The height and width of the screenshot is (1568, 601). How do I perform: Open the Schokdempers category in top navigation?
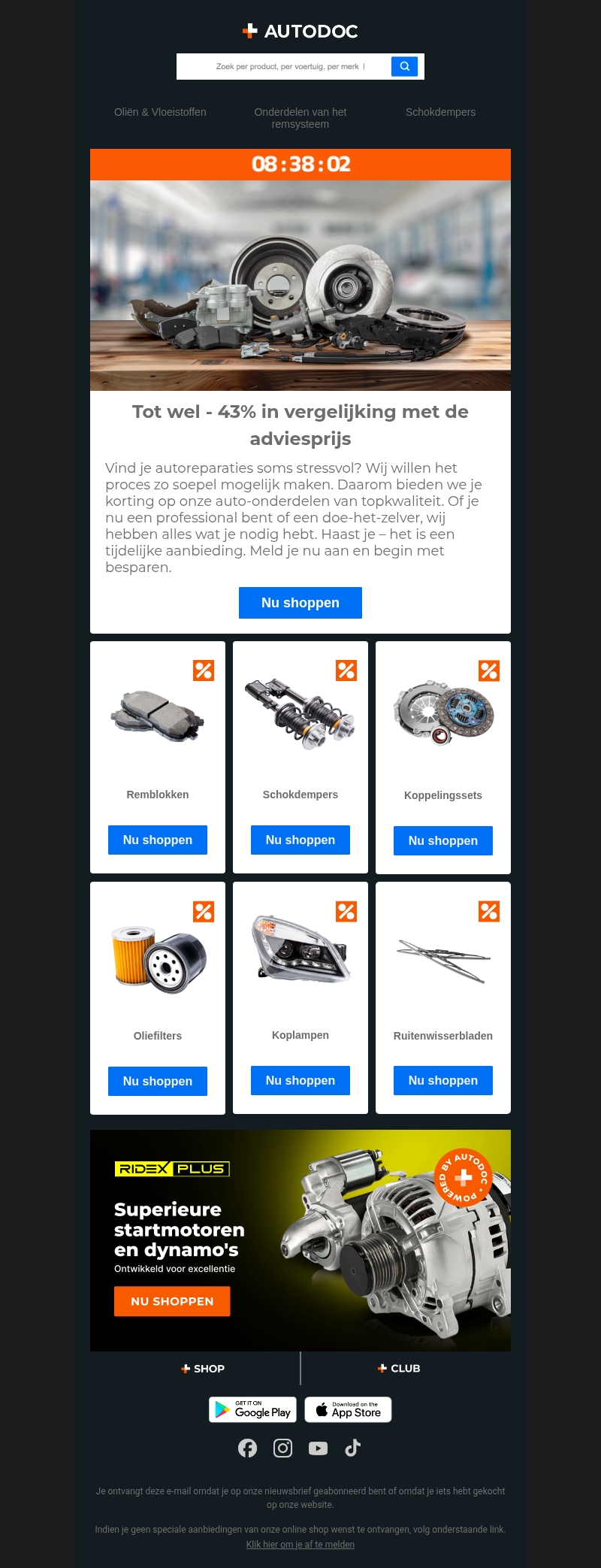[x=441, y=112]
